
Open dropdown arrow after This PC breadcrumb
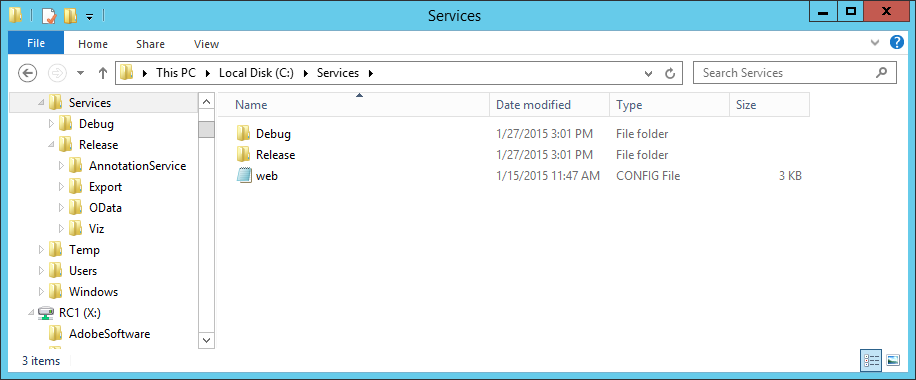point(208,73)
